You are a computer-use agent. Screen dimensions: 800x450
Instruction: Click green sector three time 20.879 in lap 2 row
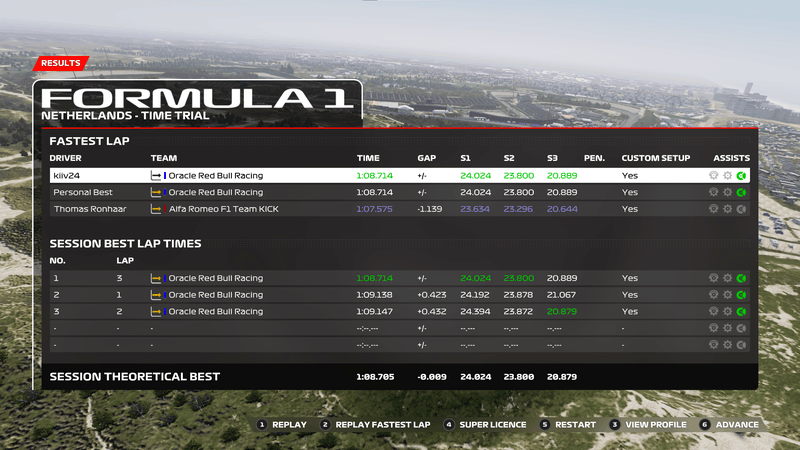[x=562, y=311]
